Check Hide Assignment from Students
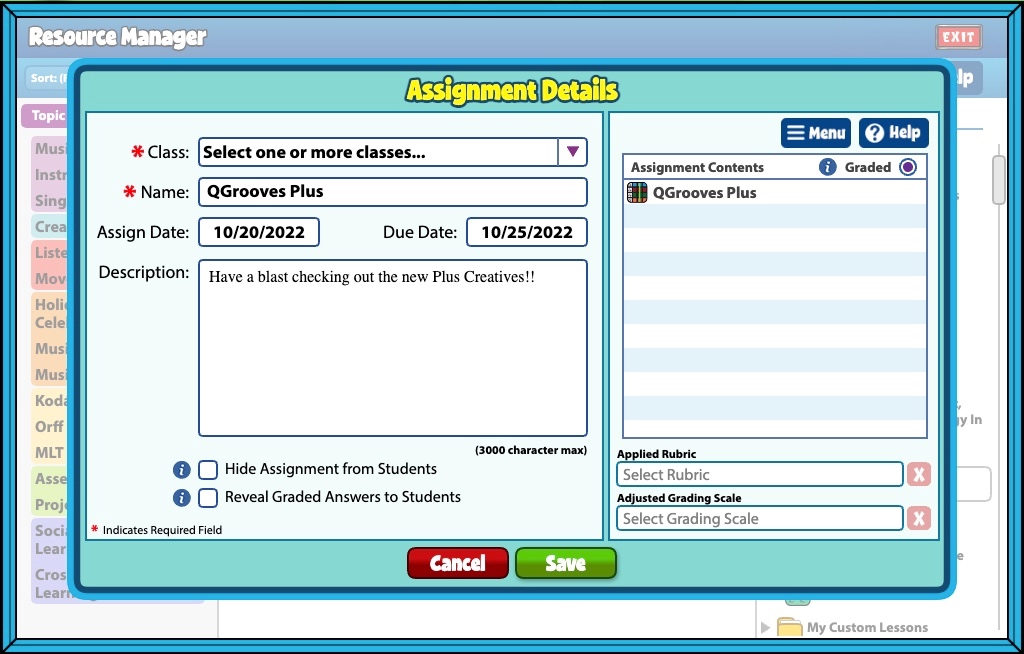Viewport: 1024px width, 654px height. click(208, 470)
